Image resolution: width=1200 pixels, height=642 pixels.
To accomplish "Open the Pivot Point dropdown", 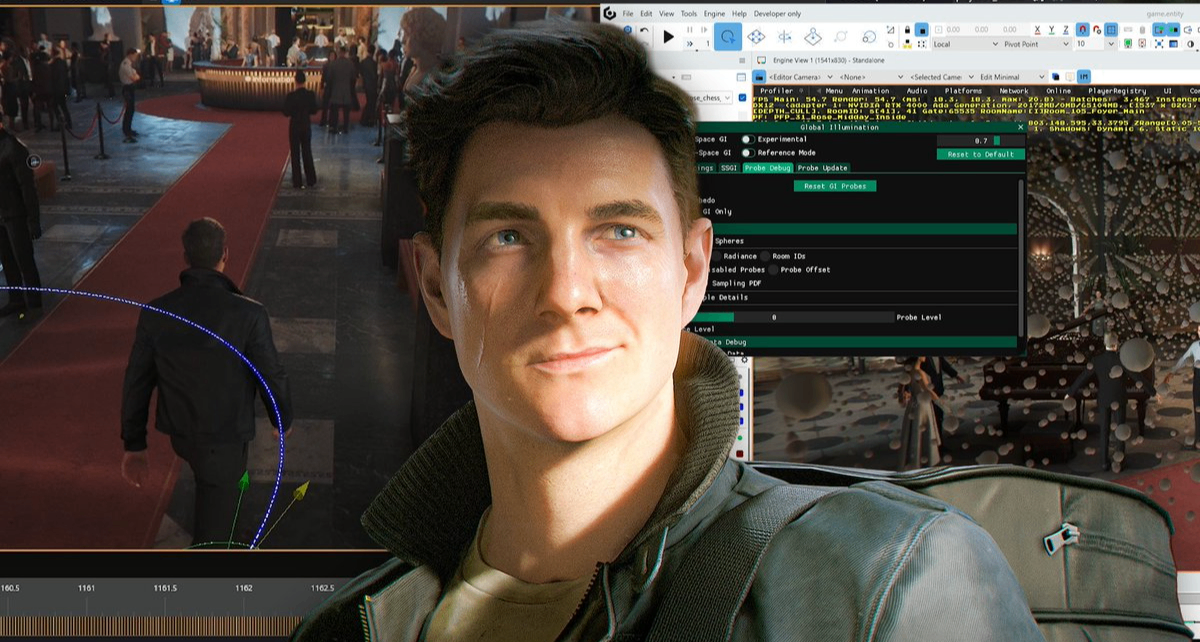I will (1036, 44).
